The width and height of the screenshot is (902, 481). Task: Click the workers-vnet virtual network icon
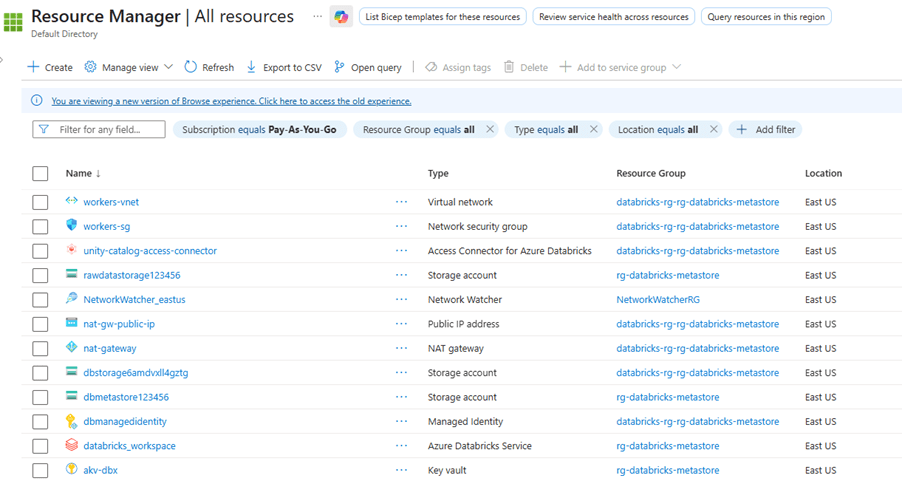coord(72,202)
